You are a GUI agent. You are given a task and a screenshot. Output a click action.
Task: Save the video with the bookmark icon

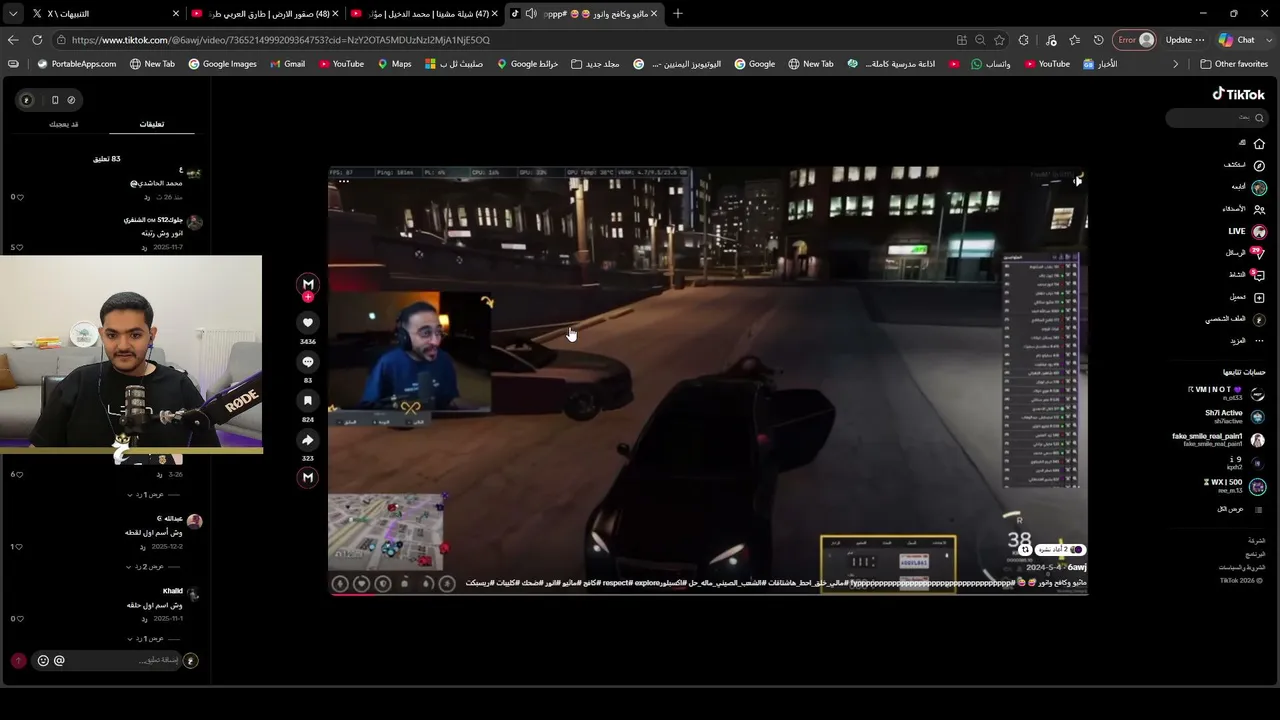coord(308,401)
